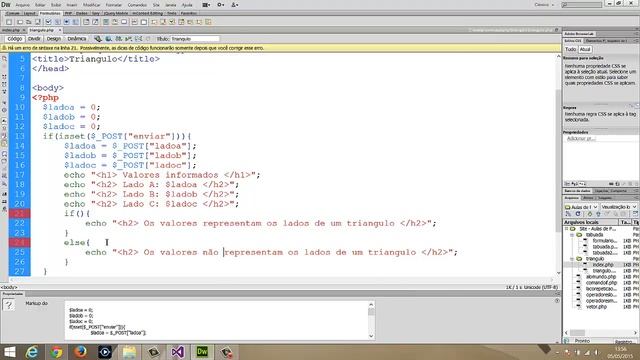The image size is (640, 360).
Task: Close the triangulo.php tab
Action: coord(60,30)
